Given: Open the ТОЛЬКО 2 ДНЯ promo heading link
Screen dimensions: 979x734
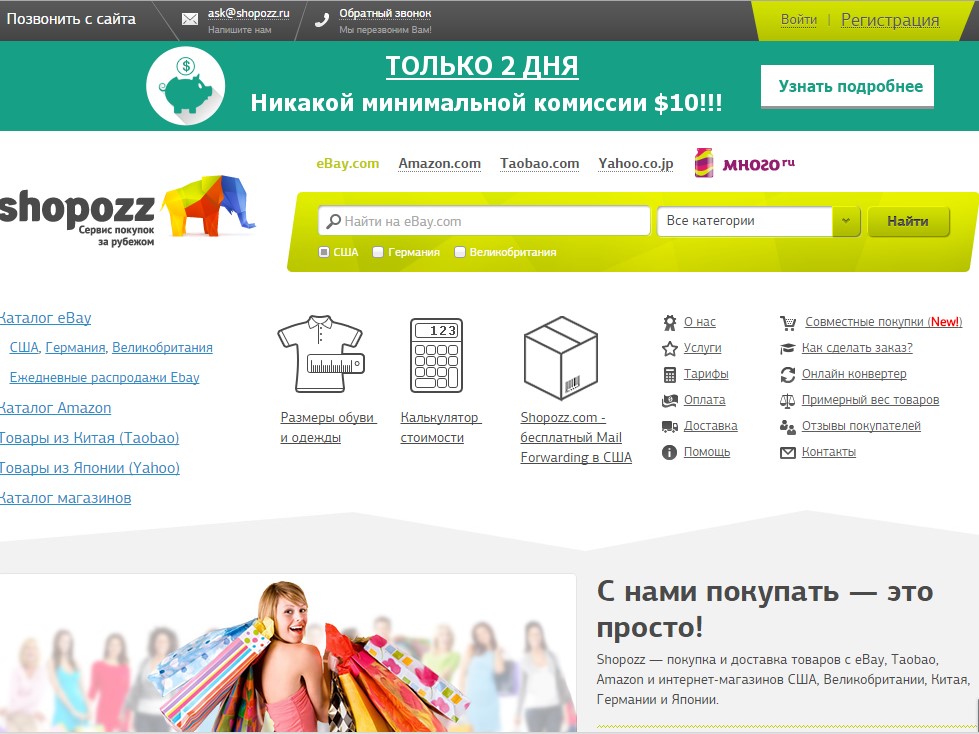Looking at the screenshot, I should (482, 66).
